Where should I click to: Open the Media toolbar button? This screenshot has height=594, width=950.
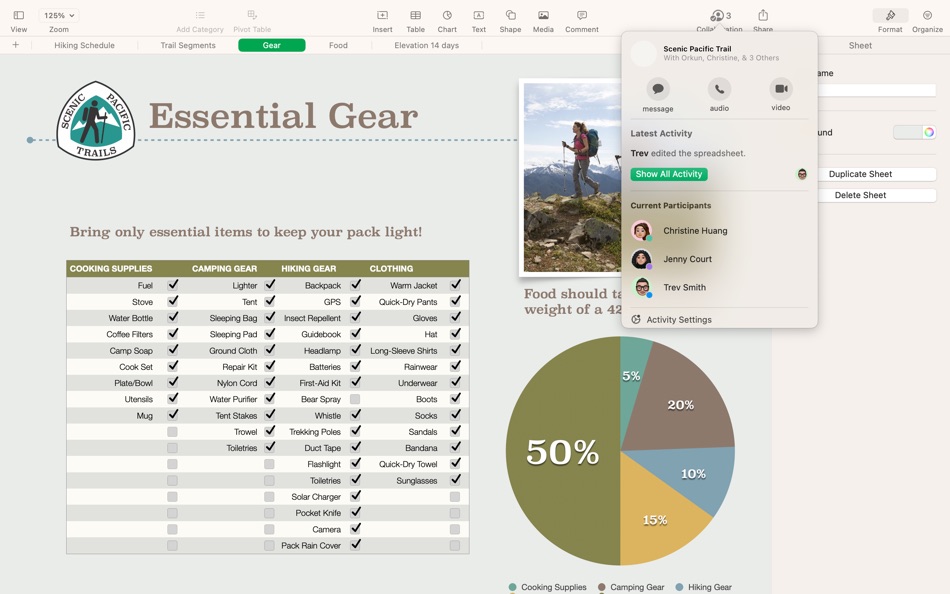(543, 21)
